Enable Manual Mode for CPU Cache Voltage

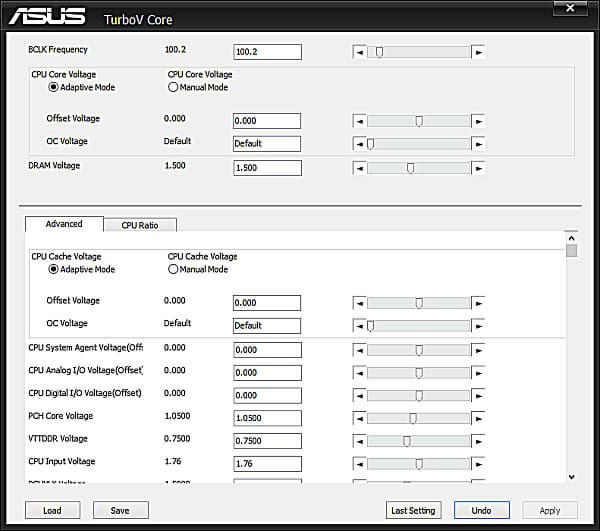[x=173, y=269]
